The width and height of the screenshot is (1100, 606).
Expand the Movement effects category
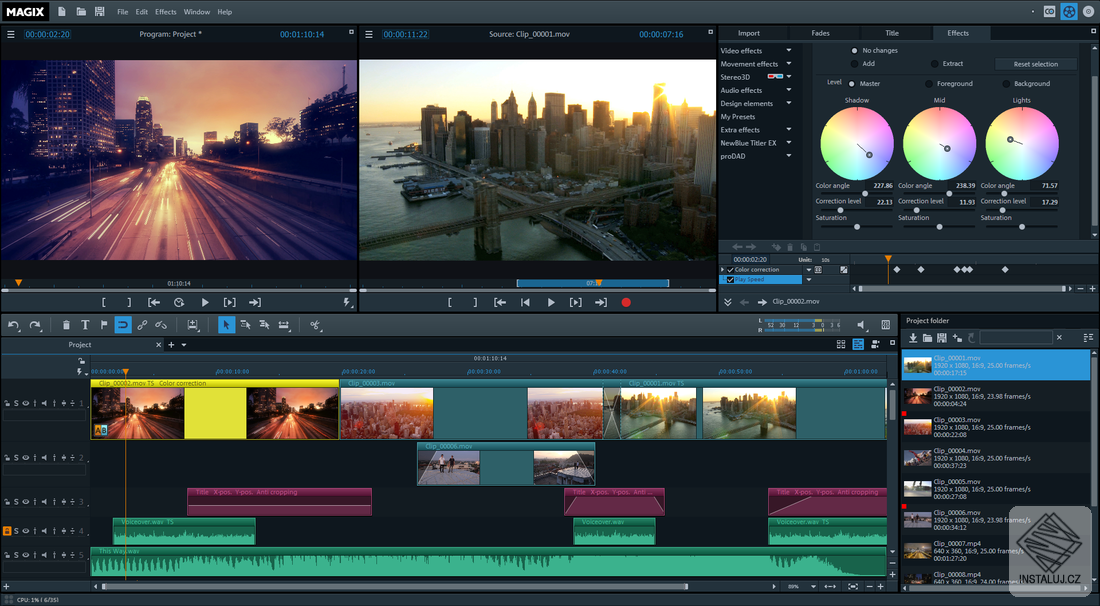789,64
